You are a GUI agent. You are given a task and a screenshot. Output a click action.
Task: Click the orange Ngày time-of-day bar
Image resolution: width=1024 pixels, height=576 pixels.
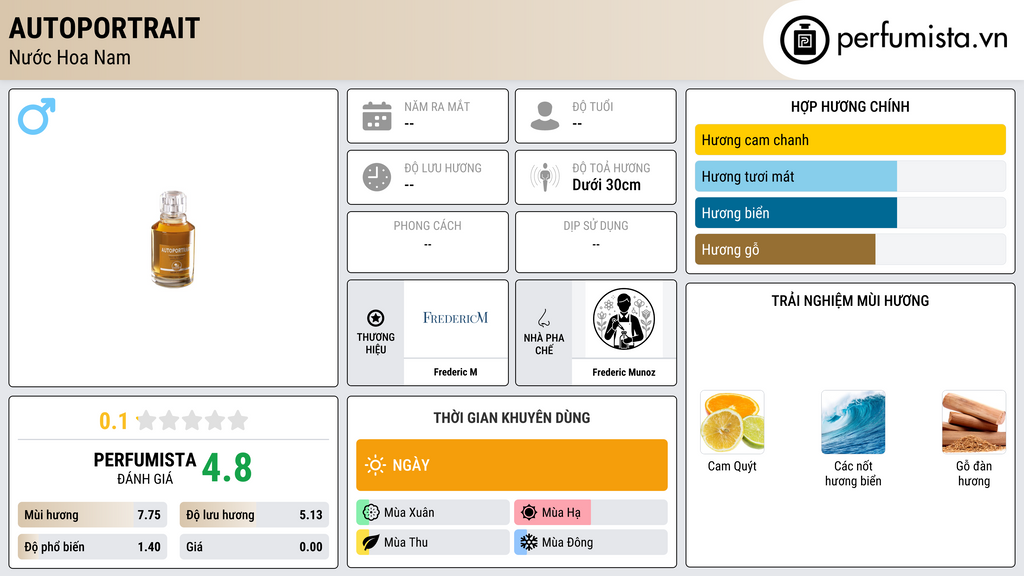point(512,465)
